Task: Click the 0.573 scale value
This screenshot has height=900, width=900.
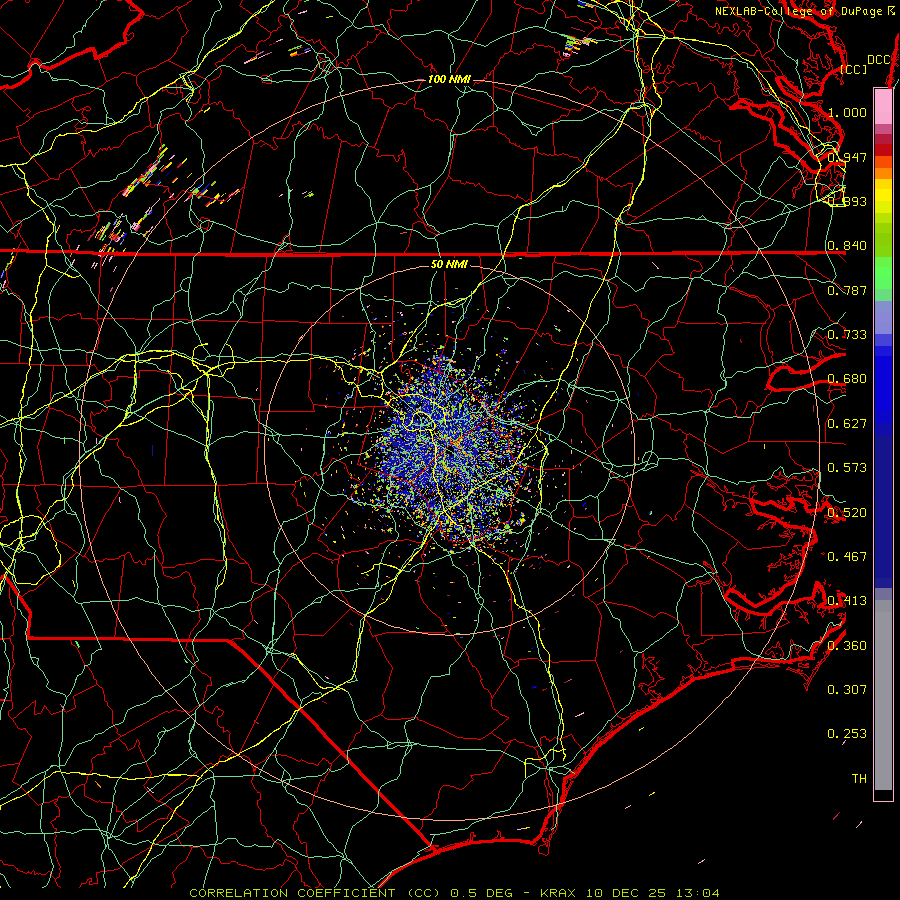Action: 847,468
